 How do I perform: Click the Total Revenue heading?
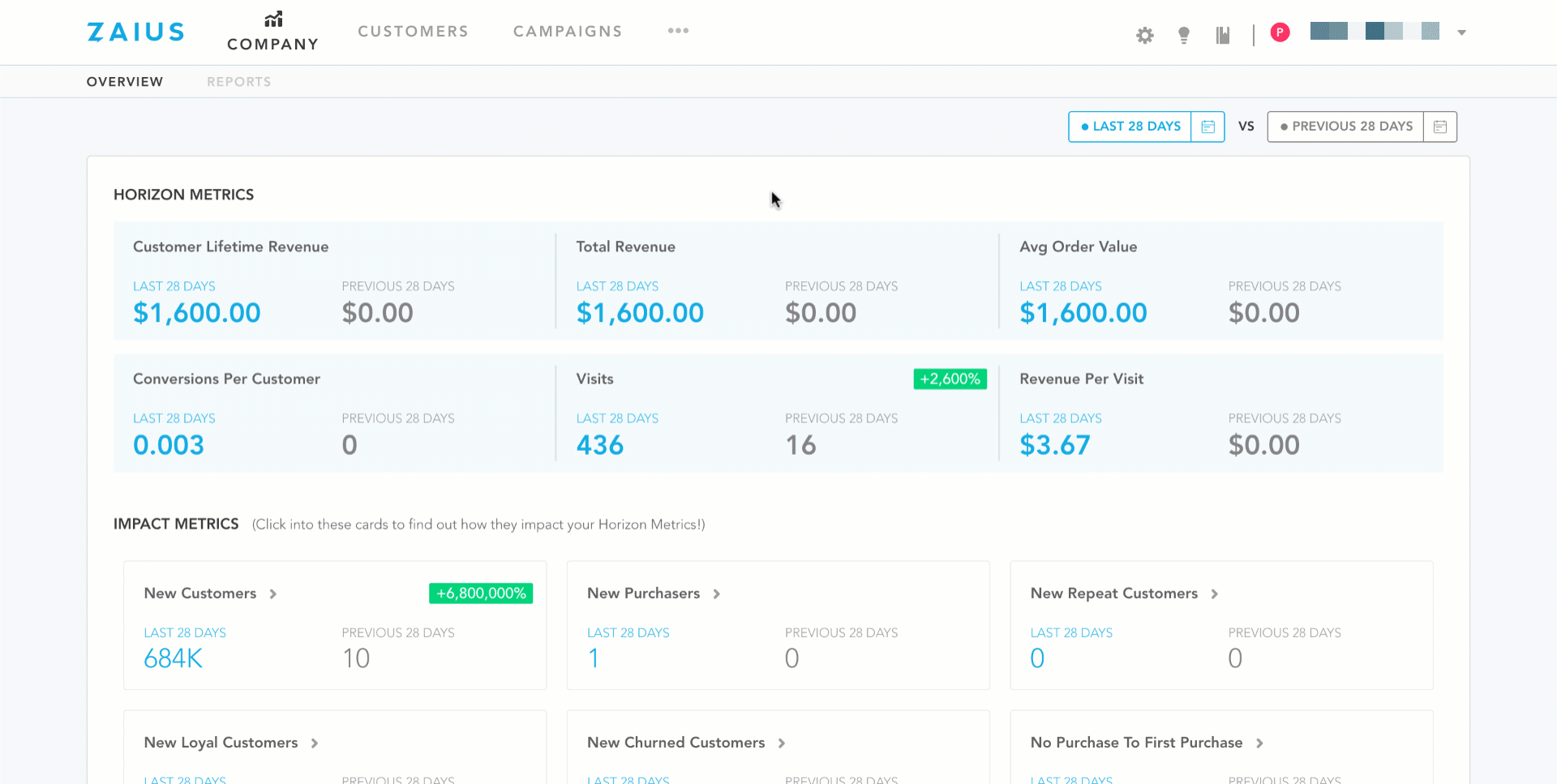[625, 246]
